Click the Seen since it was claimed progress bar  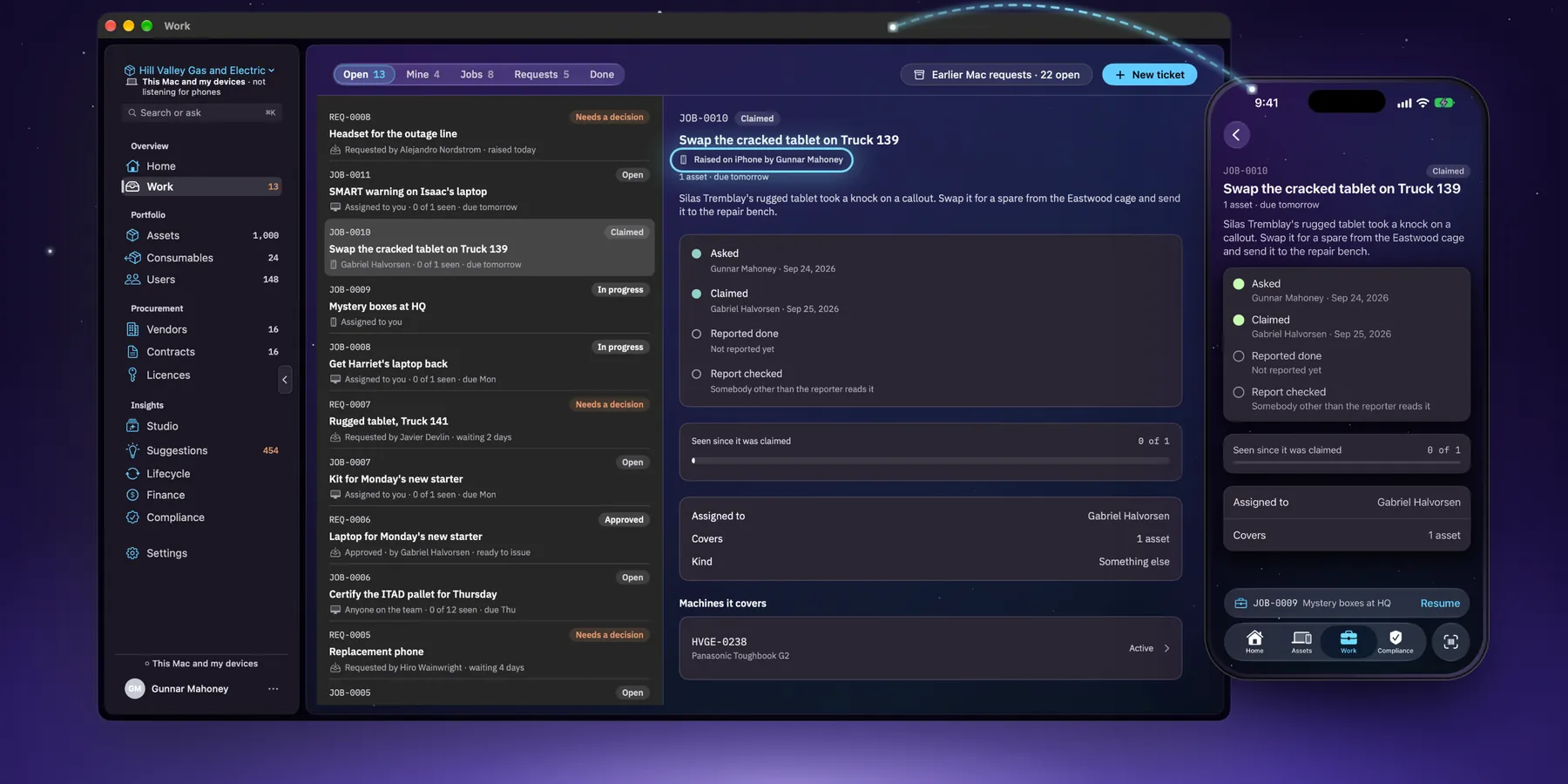click(930, 461)
